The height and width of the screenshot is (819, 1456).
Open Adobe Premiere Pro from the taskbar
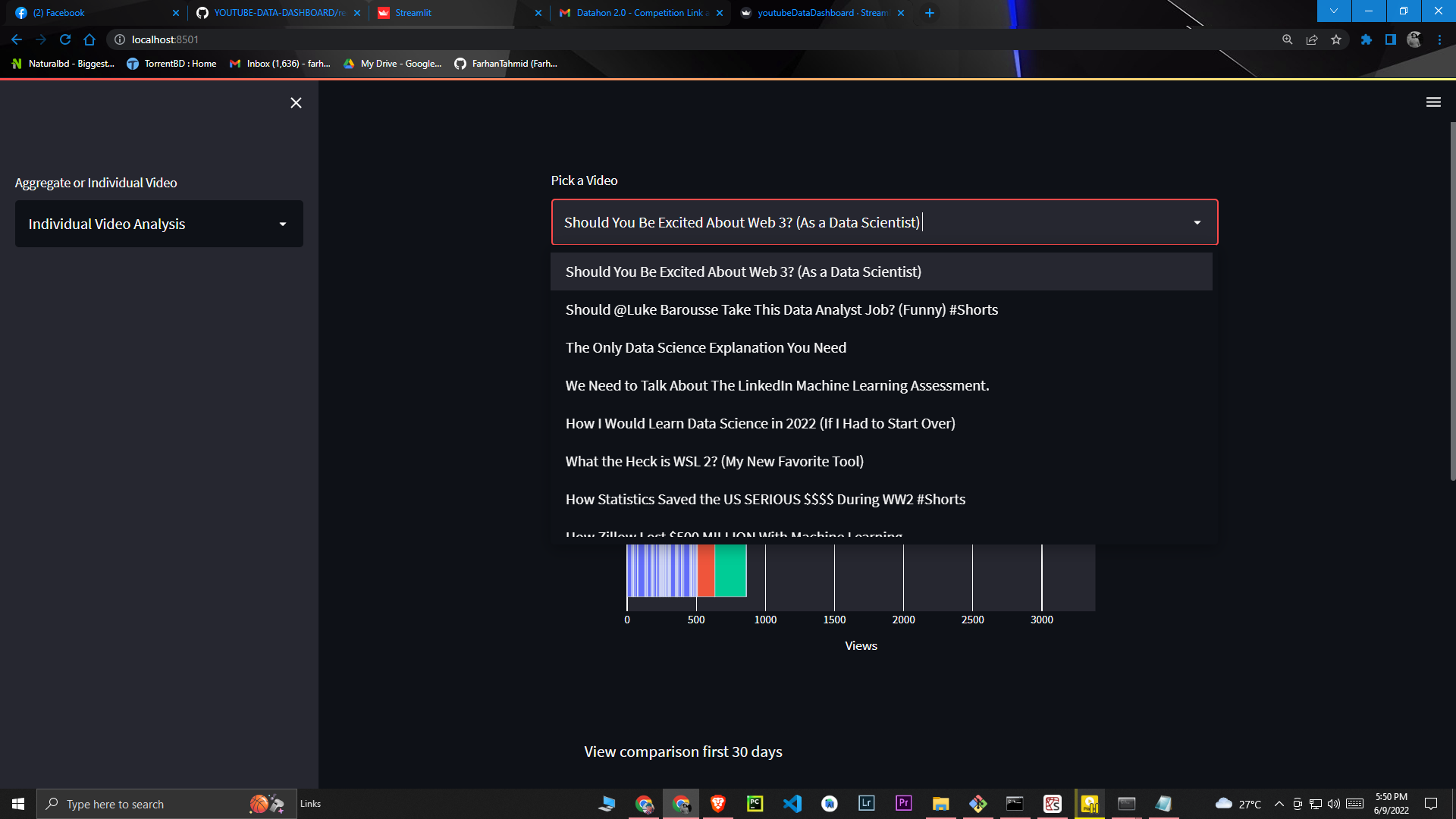tap(902, 804)
